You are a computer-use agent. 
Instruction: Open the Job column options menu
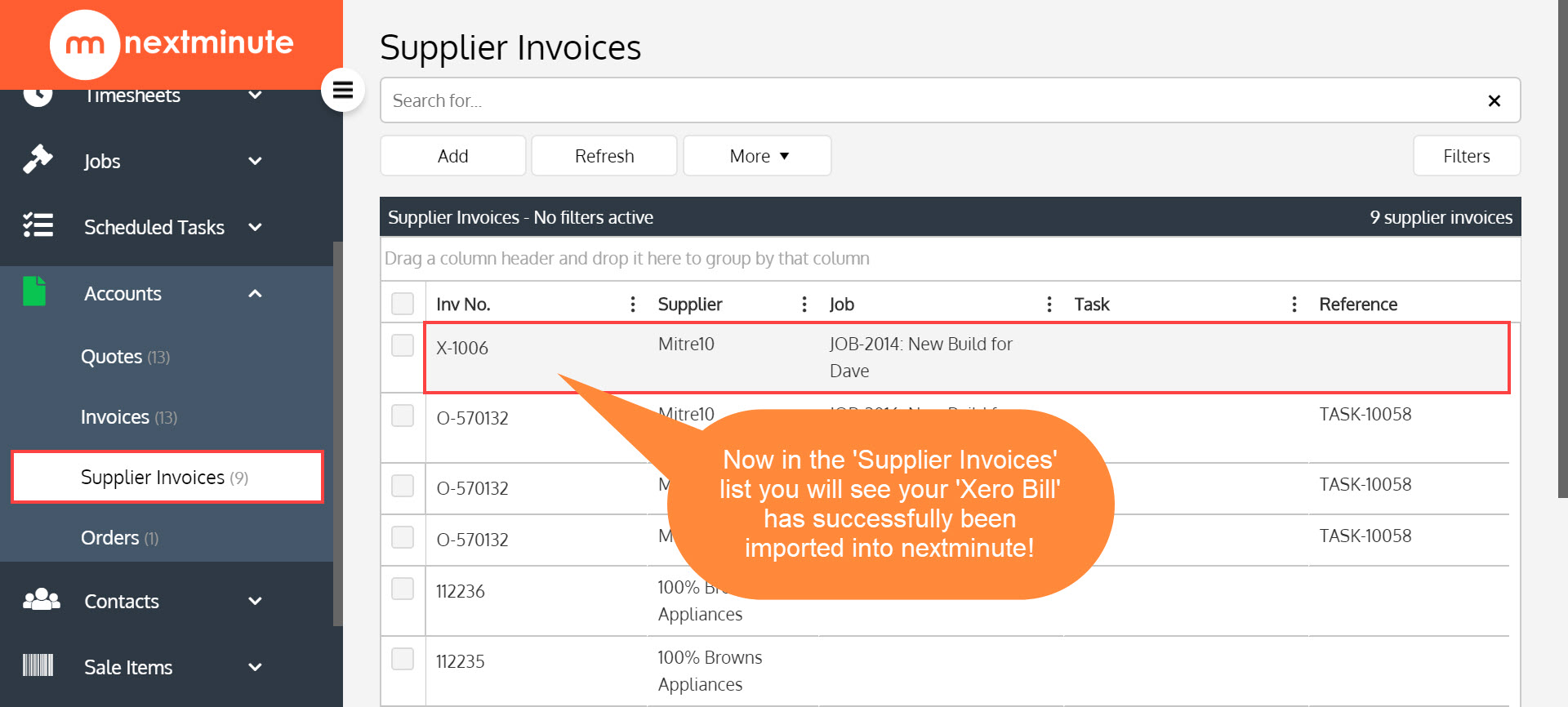[1049, 305]
